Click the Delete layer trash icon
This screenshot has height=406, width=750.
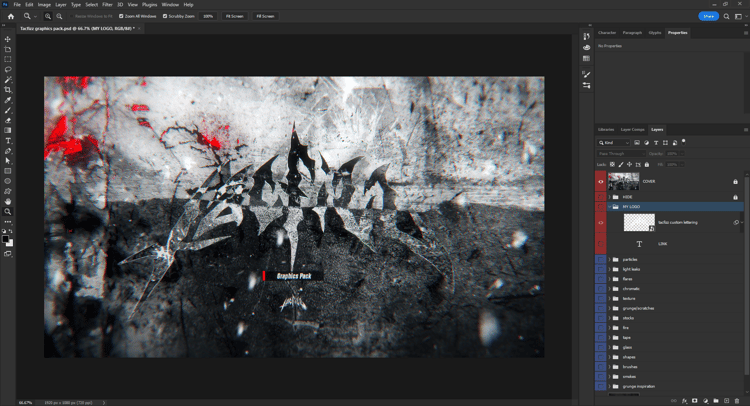(737, 401)
